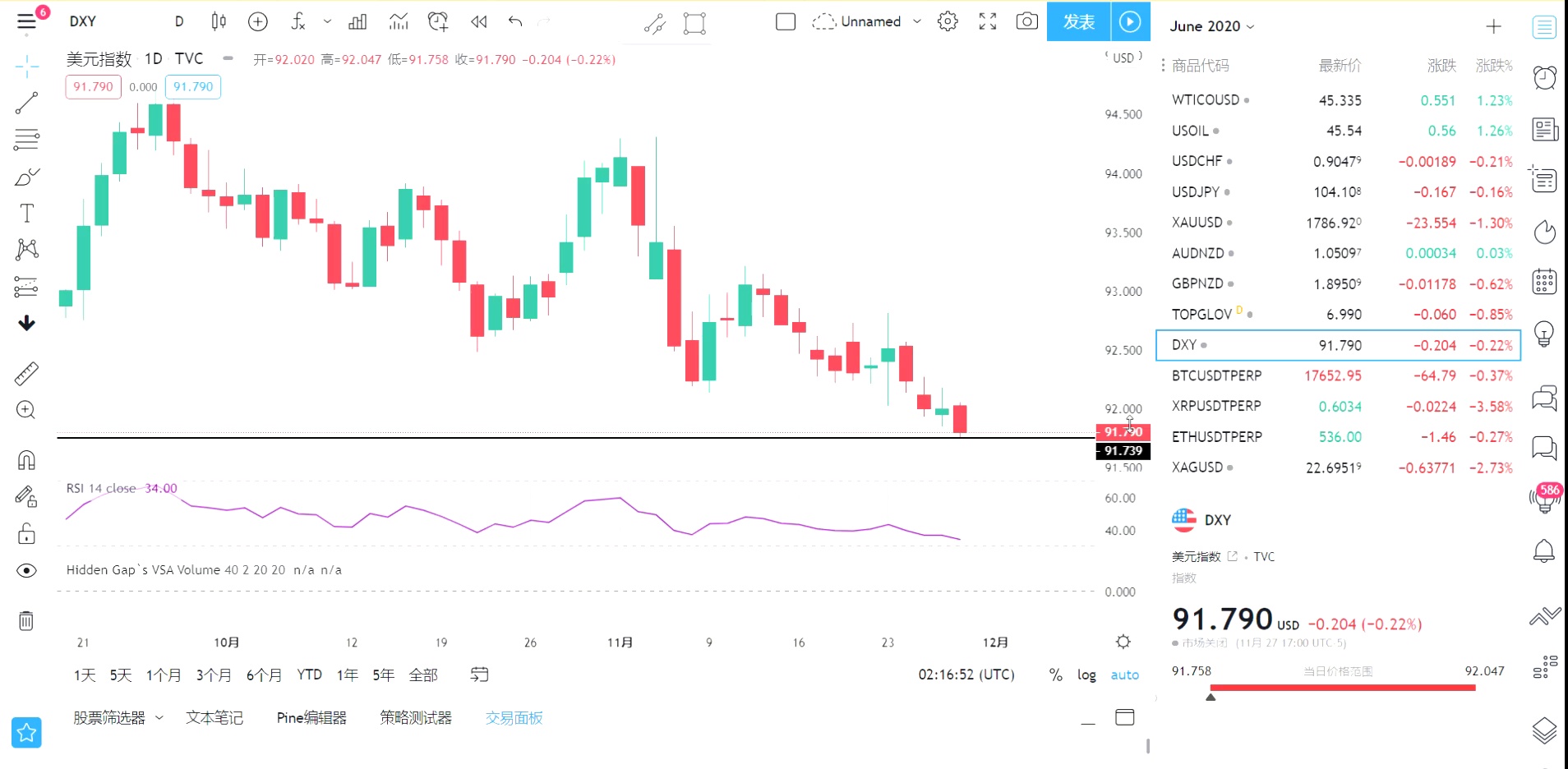Open the ruler measure tool

26,374
